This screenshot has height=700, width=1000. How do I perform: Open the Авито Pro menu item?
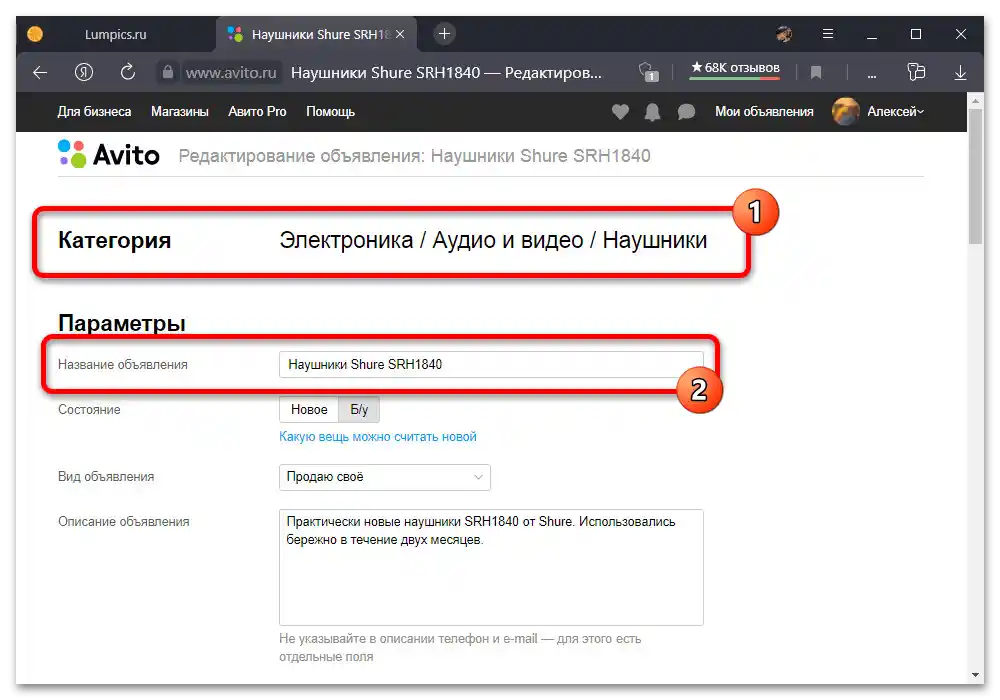click(x=257, y=112)
